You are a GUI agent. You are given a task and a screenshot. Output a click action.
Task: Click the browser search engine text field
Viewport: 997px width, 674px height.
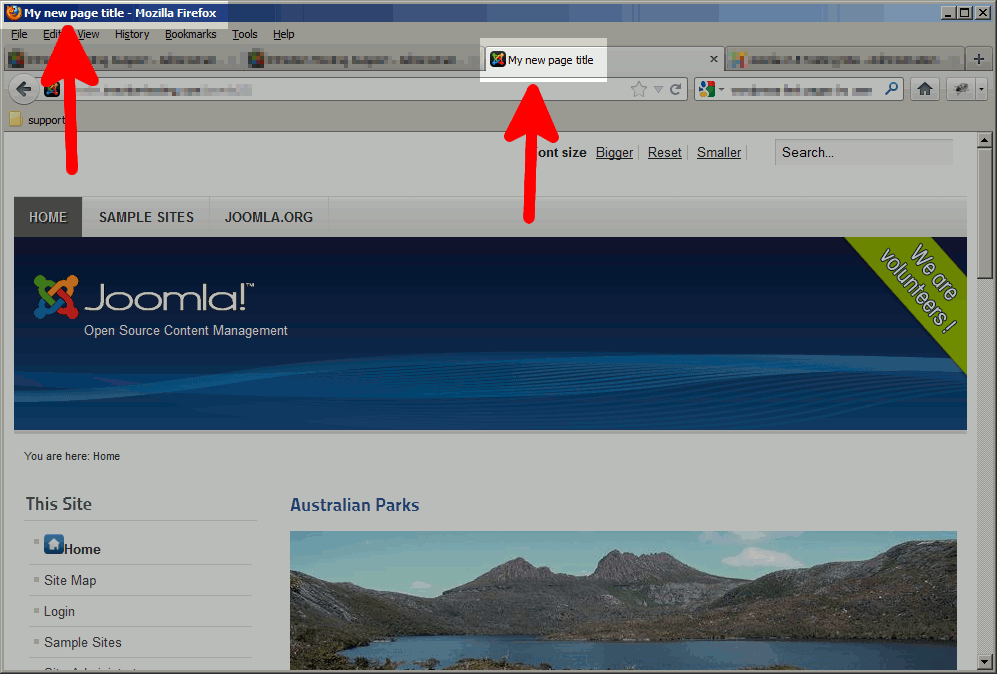click(804, 90)
